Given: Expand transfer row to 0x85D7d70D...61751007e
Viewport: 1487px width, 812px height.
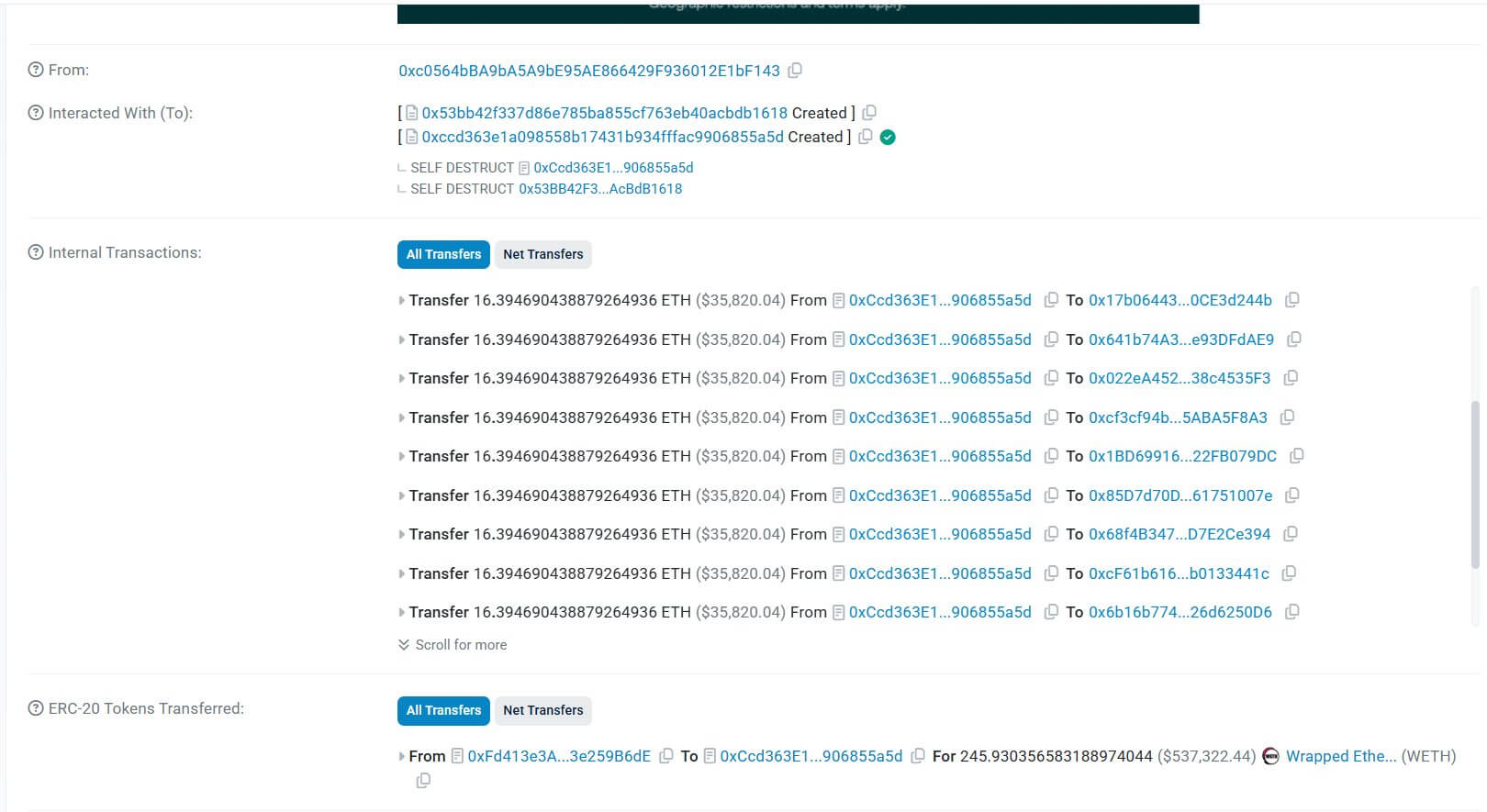Looking at the screenshot, I should 401,495.
